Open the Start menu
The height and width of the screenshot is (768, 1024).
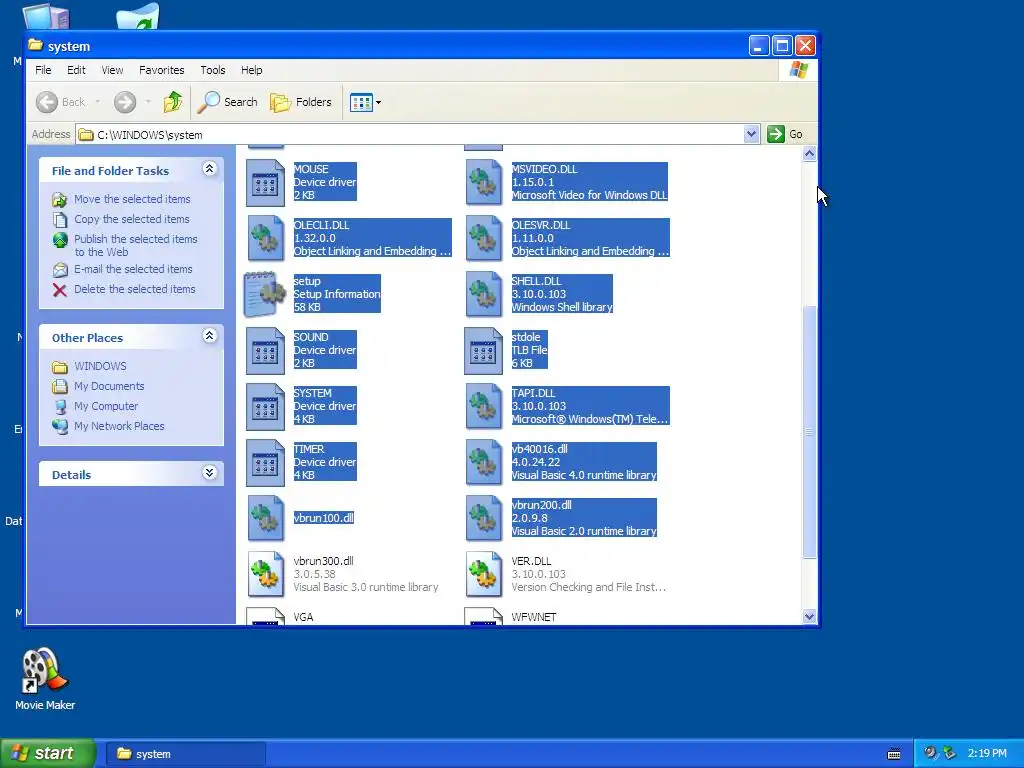tap(48, 754)
